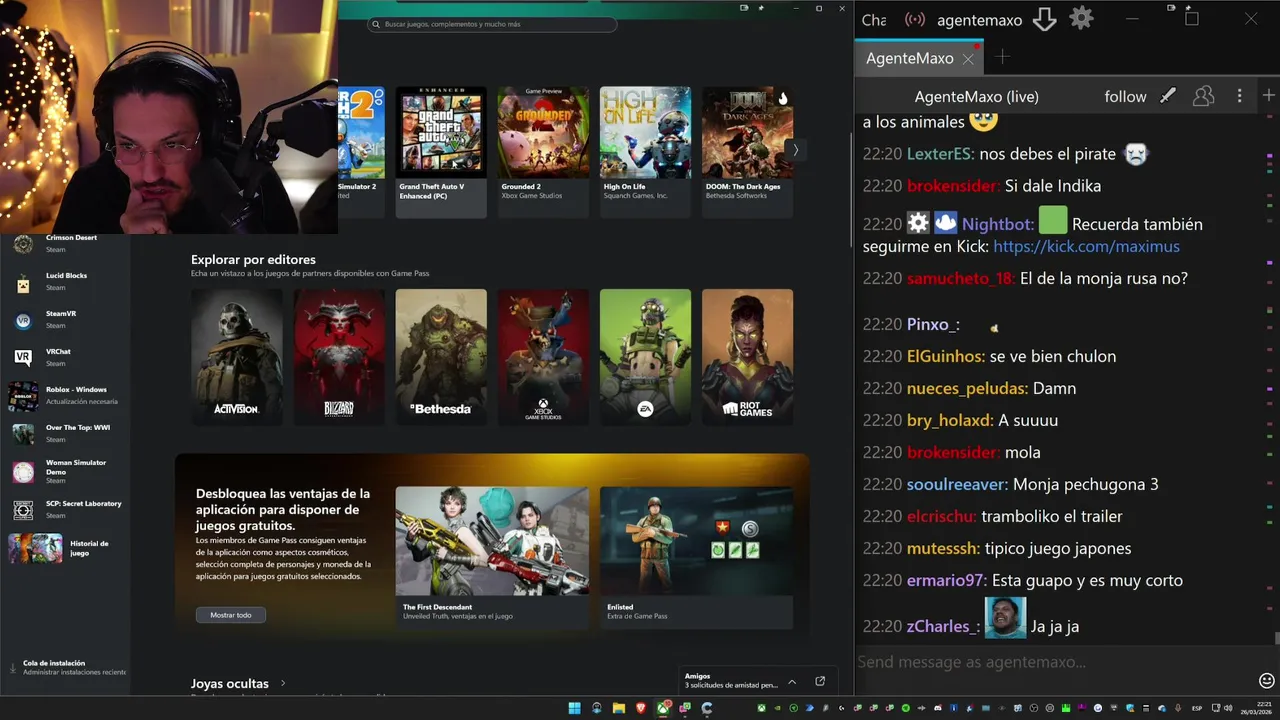Click the Discord tray icon
Image resolution: width=1280 pixels, height=720 pixels.
point(938,708)
